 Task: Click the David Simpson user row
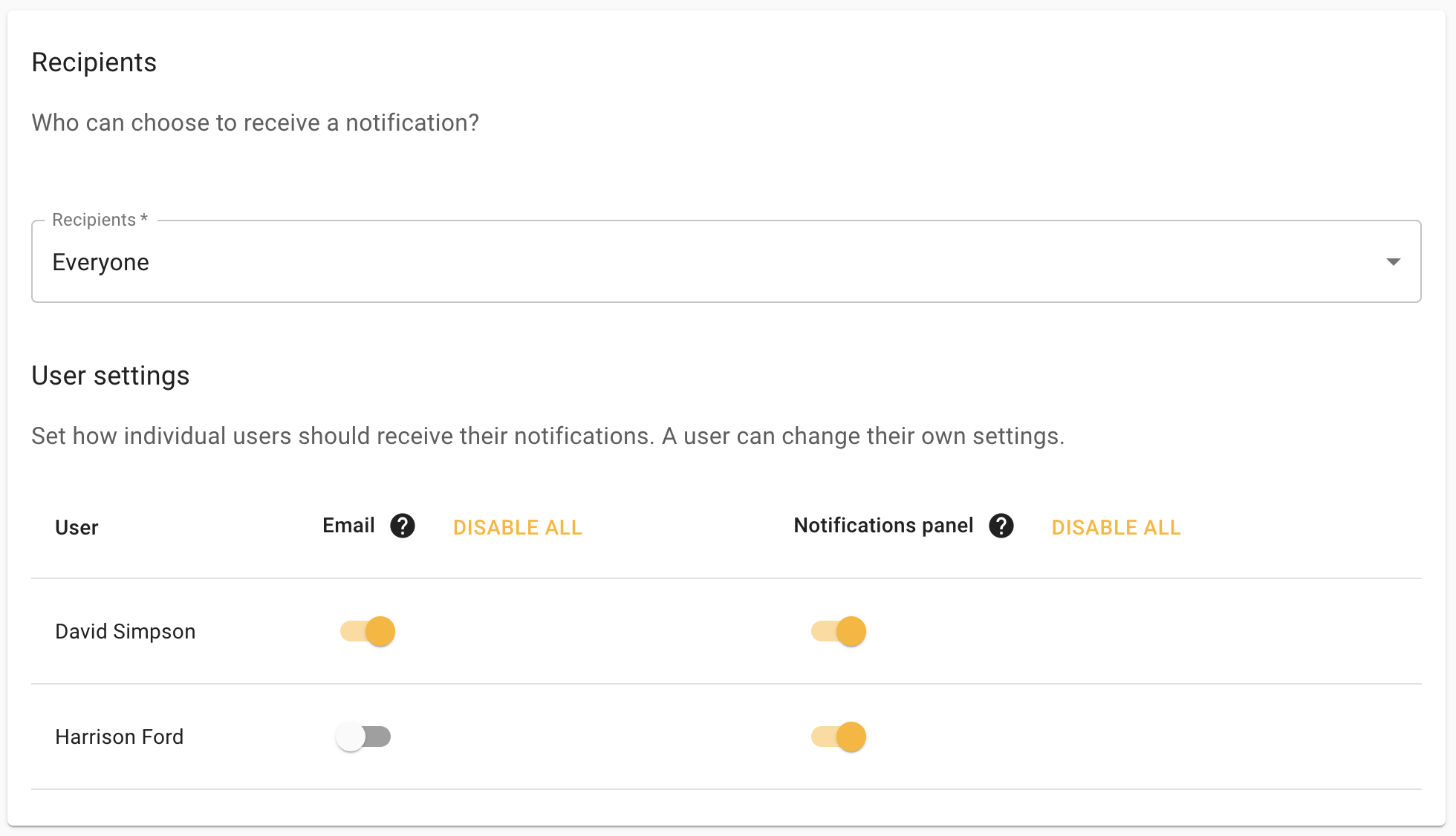[x=125, y=631]
